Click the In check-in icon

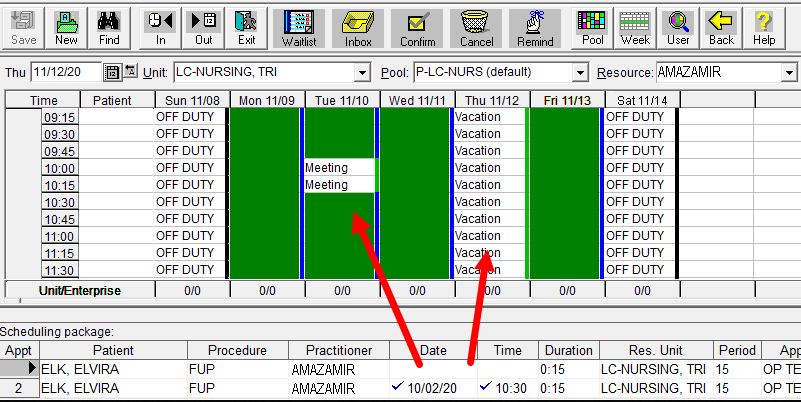[160, 28]
